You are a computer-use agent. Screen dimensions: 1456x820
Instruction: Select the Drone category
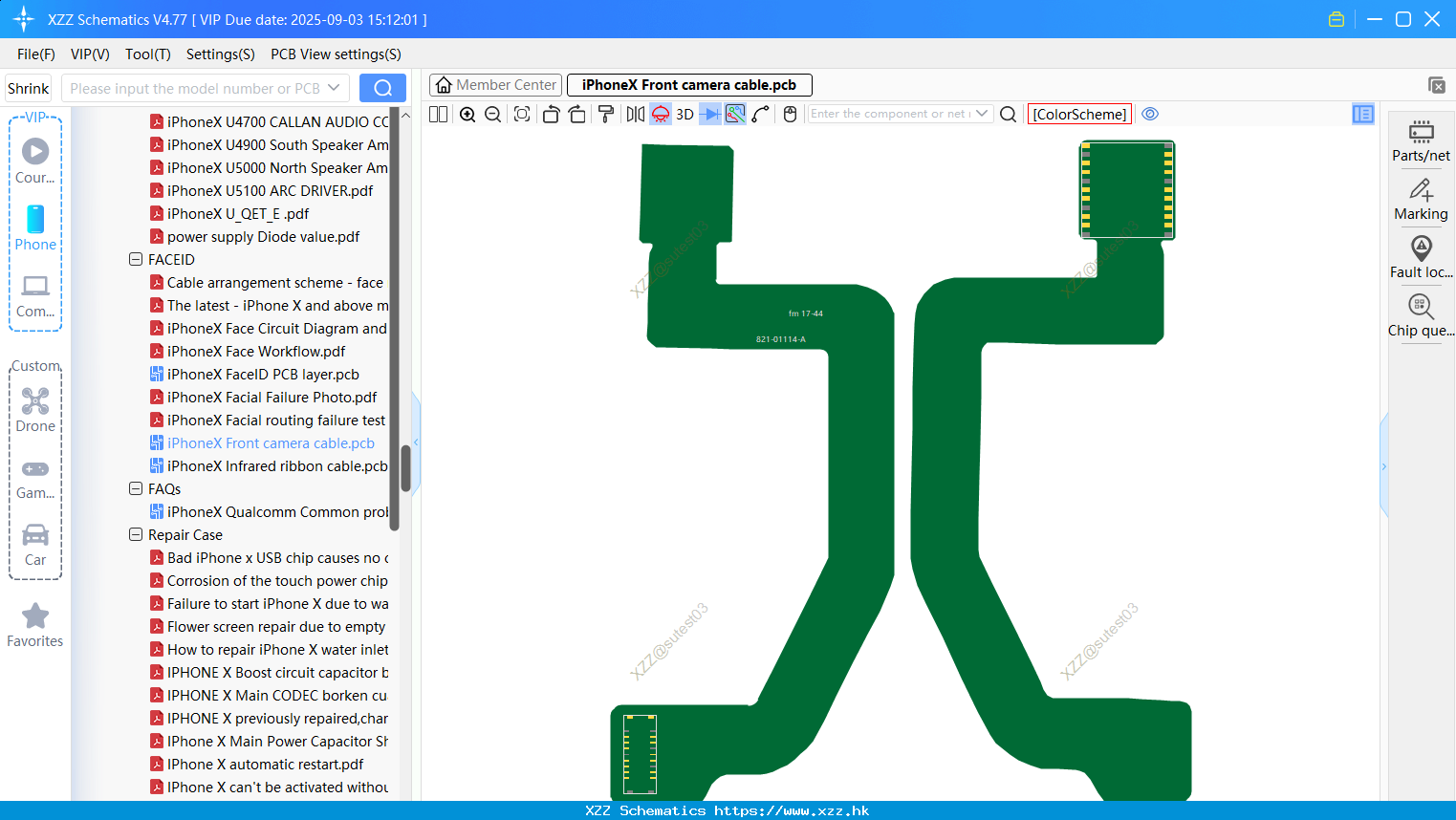click(x=35, y=410)
